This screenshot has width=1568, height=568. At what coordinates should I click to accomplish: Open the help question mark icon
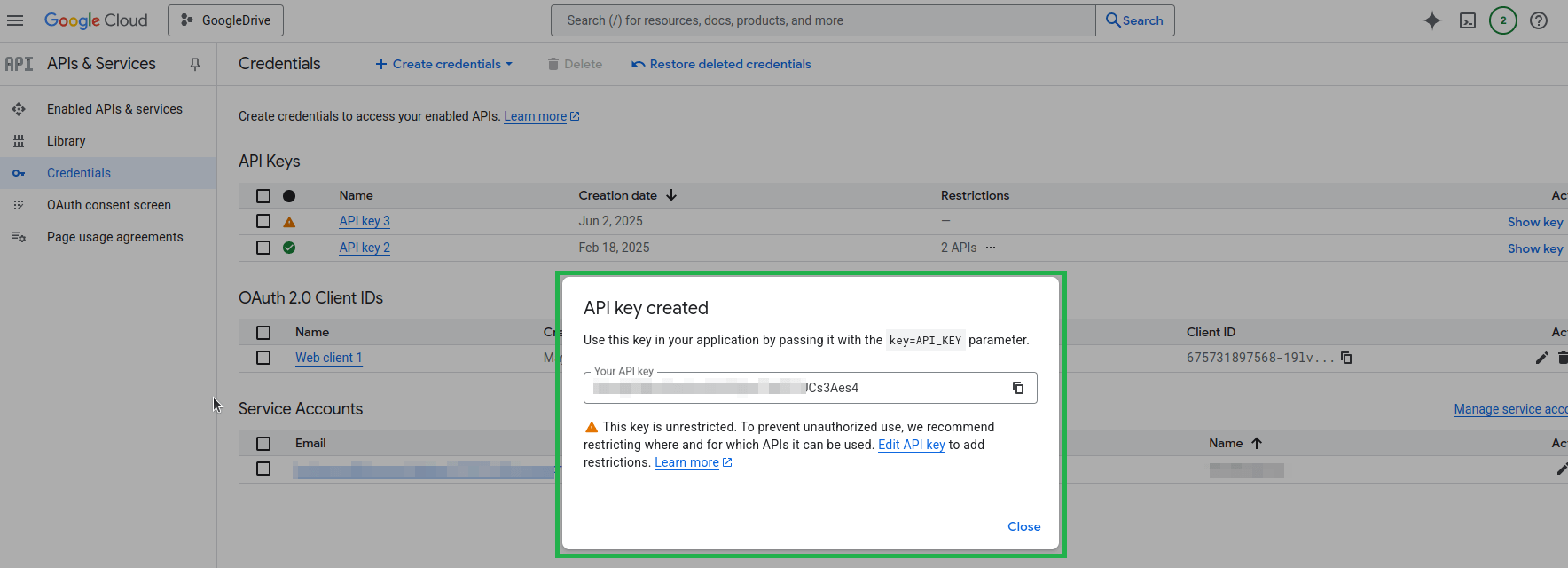coord(1539,20)
